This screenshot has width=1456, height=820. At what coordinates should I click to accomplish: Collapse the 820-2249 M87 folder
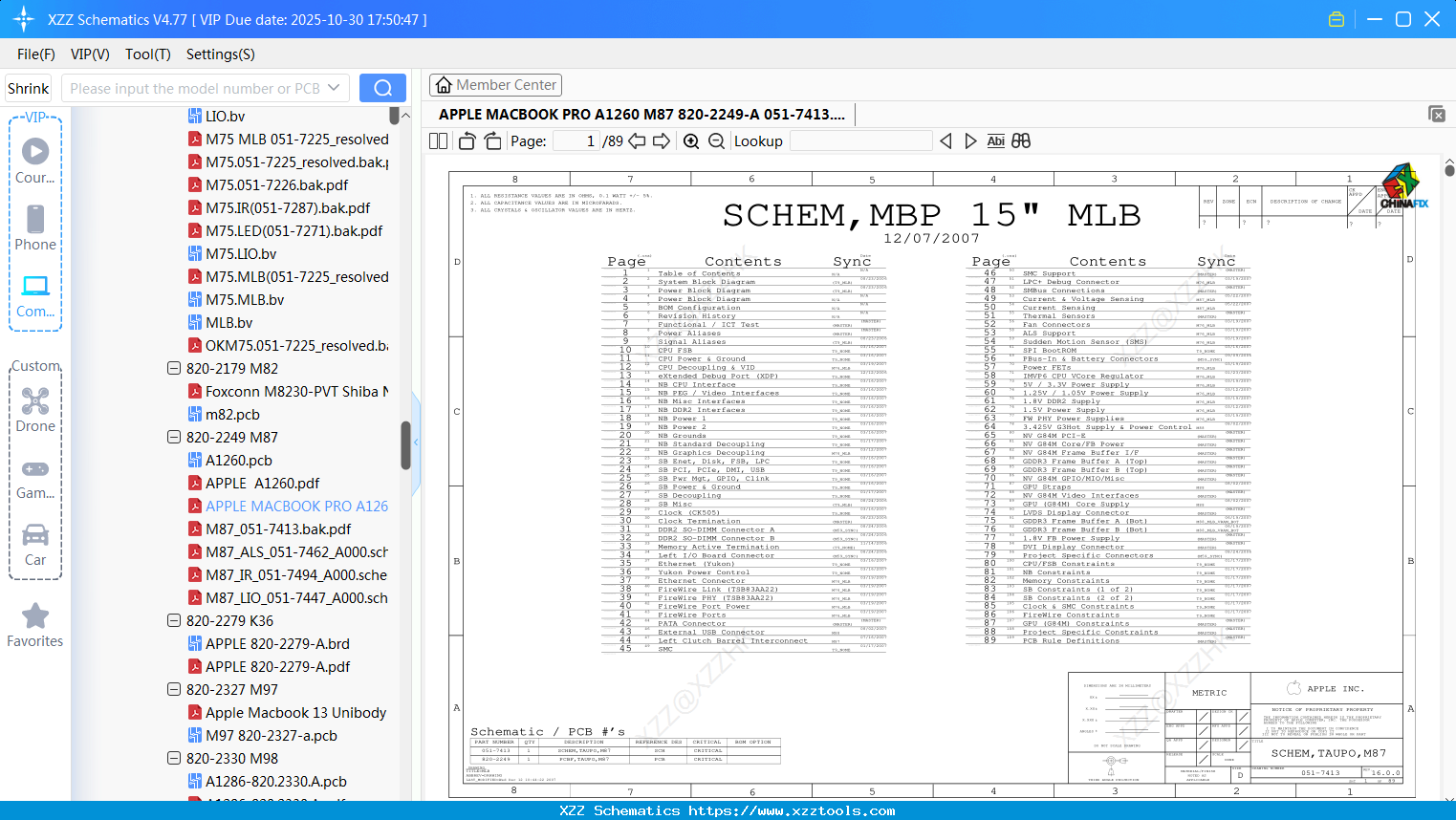pos(174,437)
